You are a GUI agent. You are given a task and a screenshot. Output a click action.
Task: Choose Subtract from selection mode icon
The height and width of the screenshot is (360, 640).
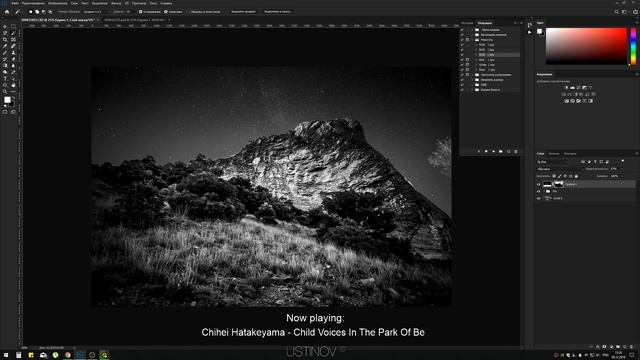(44, 12)
